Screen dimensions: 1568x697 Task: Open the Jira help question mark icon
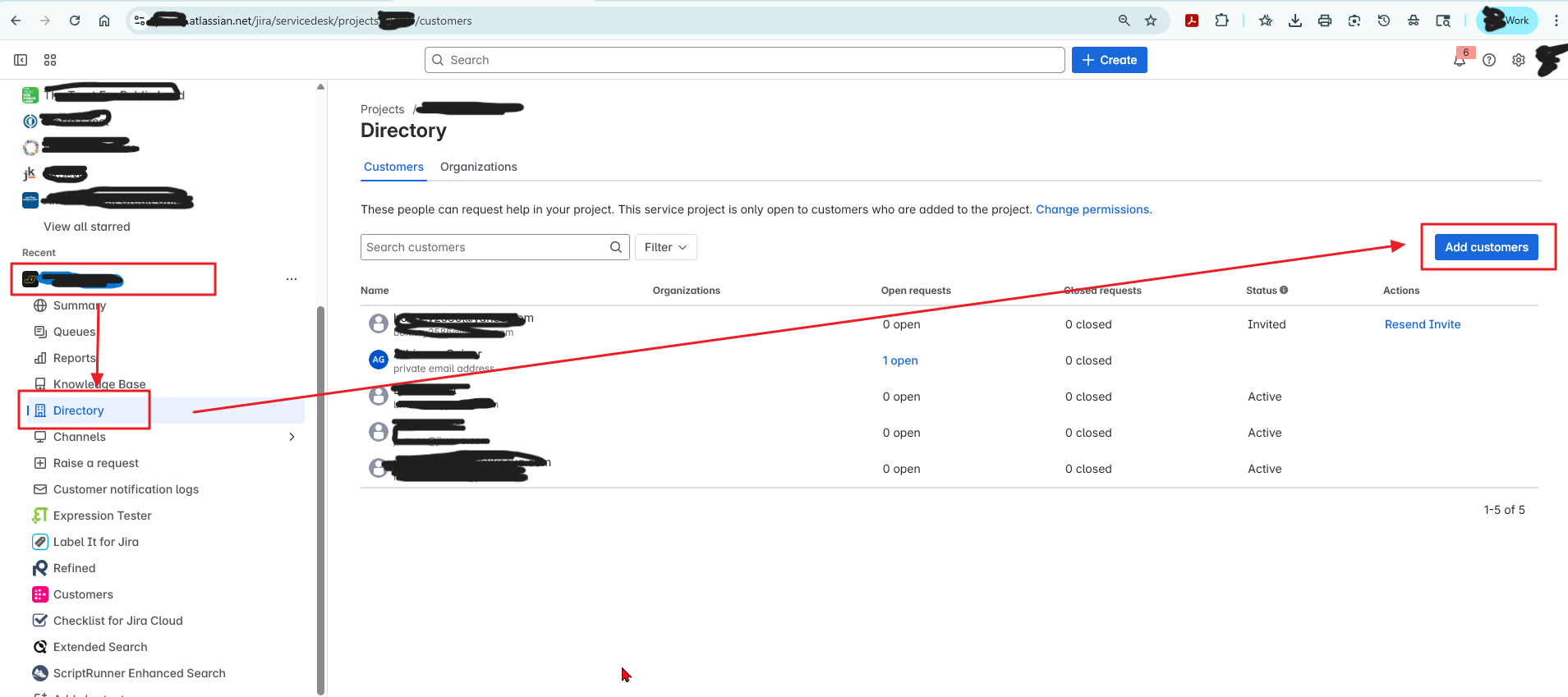(1489, 60)
